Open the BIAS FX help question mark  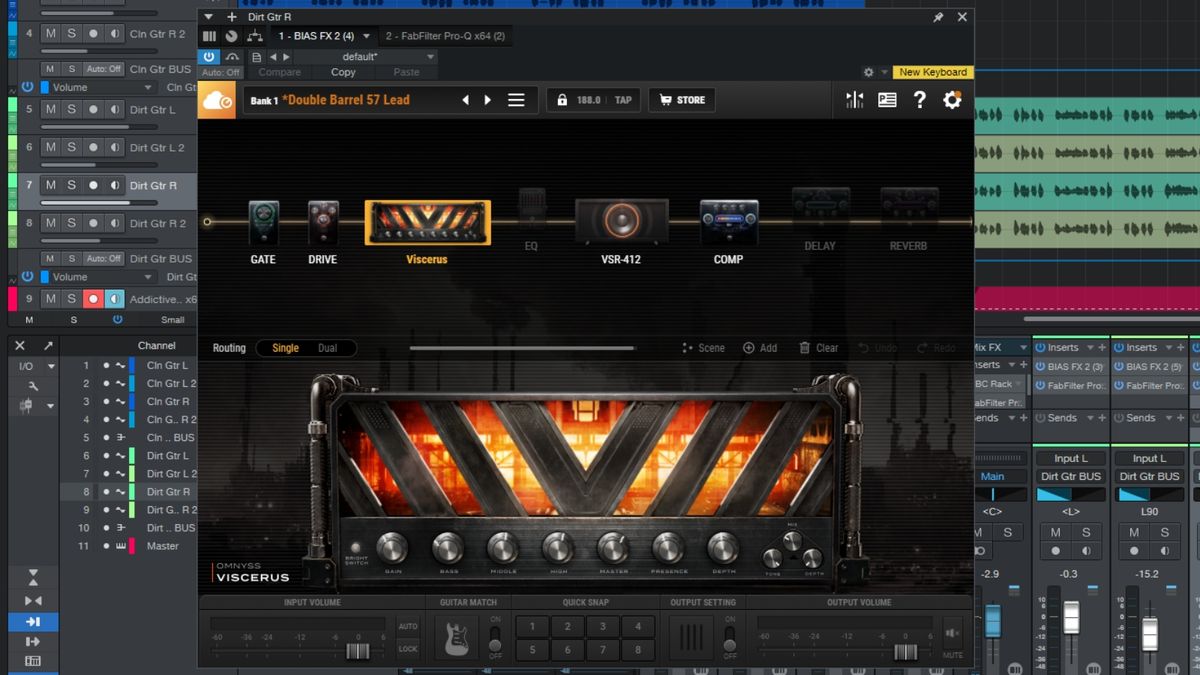(x=920, y=100)
